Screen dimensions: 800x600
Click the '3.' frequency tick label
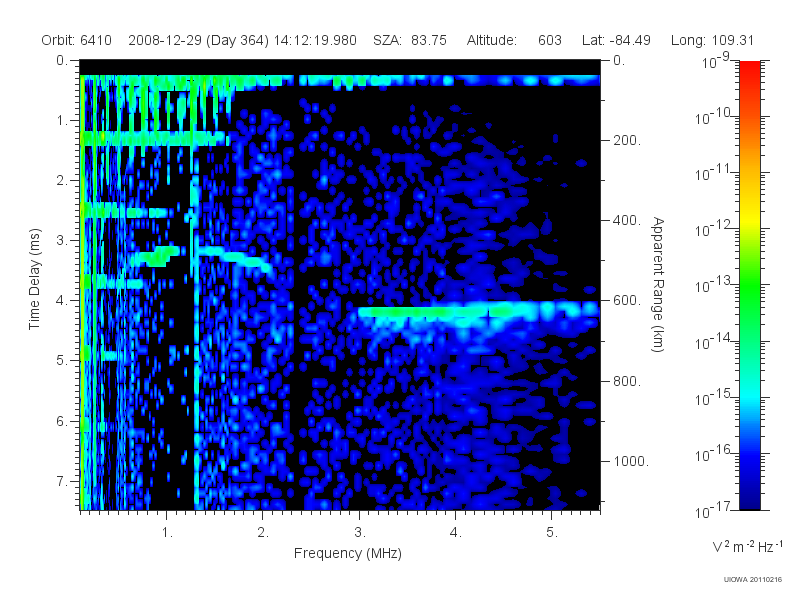(360, 533)
